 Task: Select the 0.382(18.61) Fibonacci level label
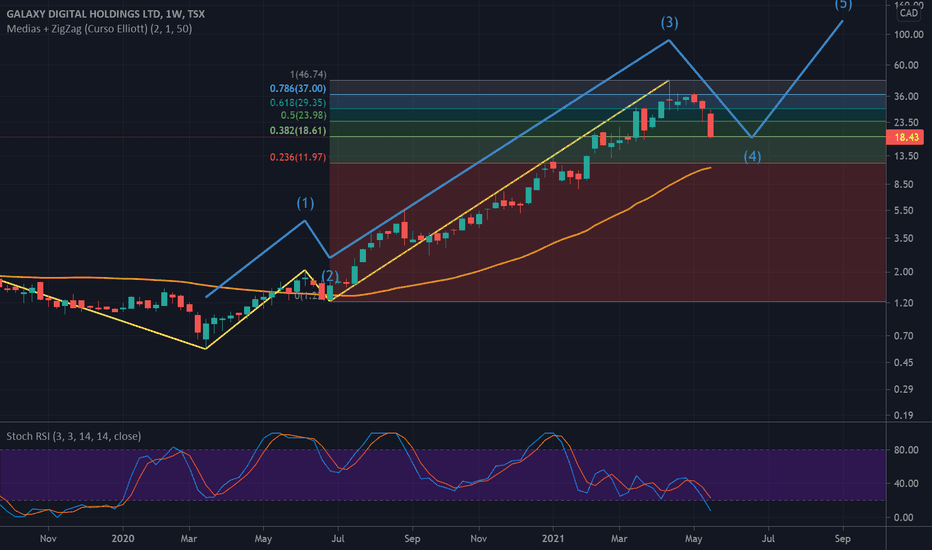[298, 131]
